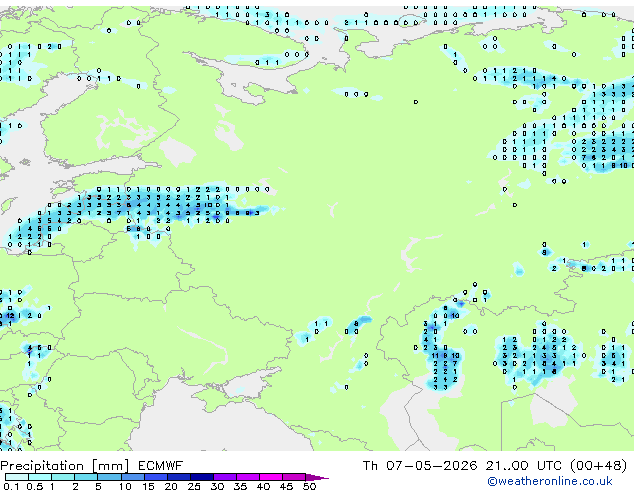634x490 pixels.
Task: Pick the 20–25 mm legend color
Action: (179, 477)
